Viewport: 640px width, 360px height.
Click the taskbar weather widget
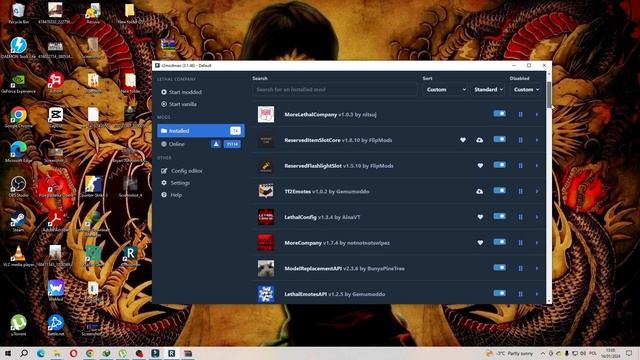pos(509,353)
